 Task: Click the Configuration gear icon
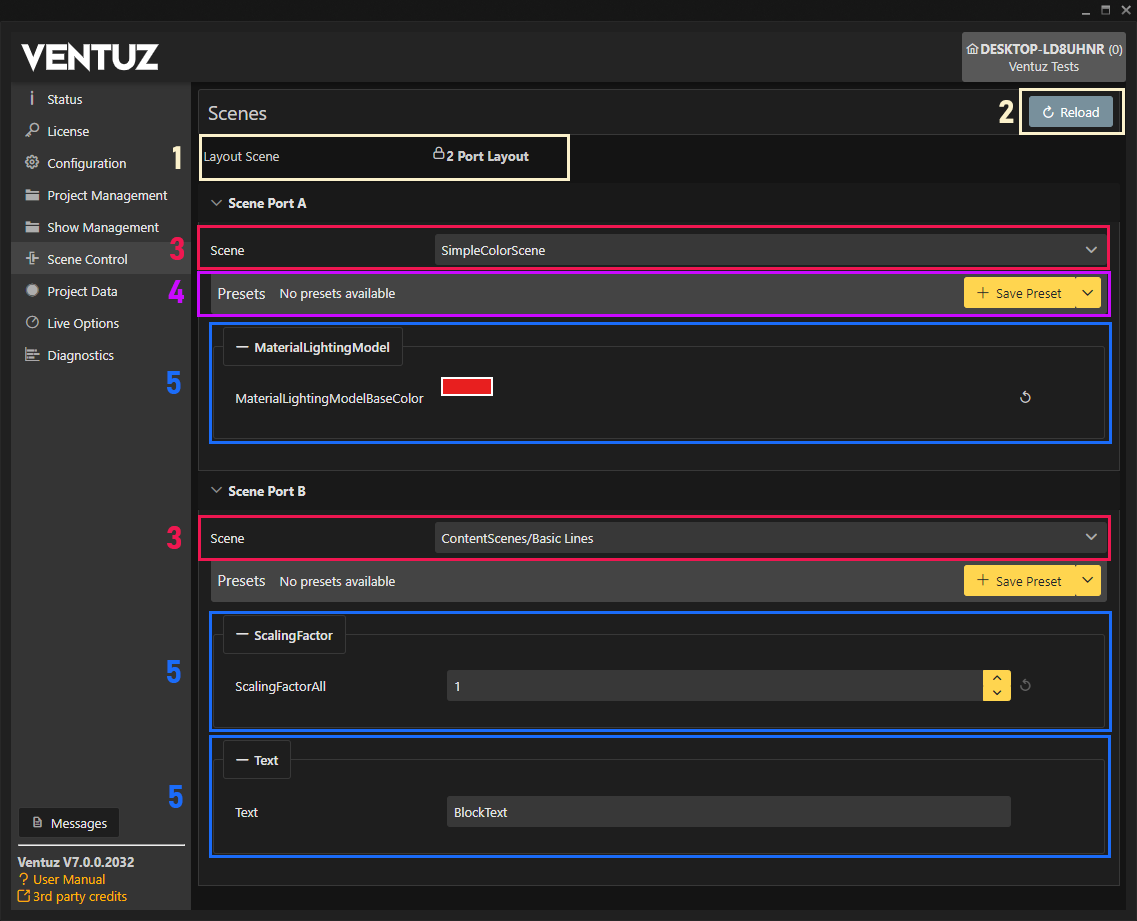(x=32, y=163)
